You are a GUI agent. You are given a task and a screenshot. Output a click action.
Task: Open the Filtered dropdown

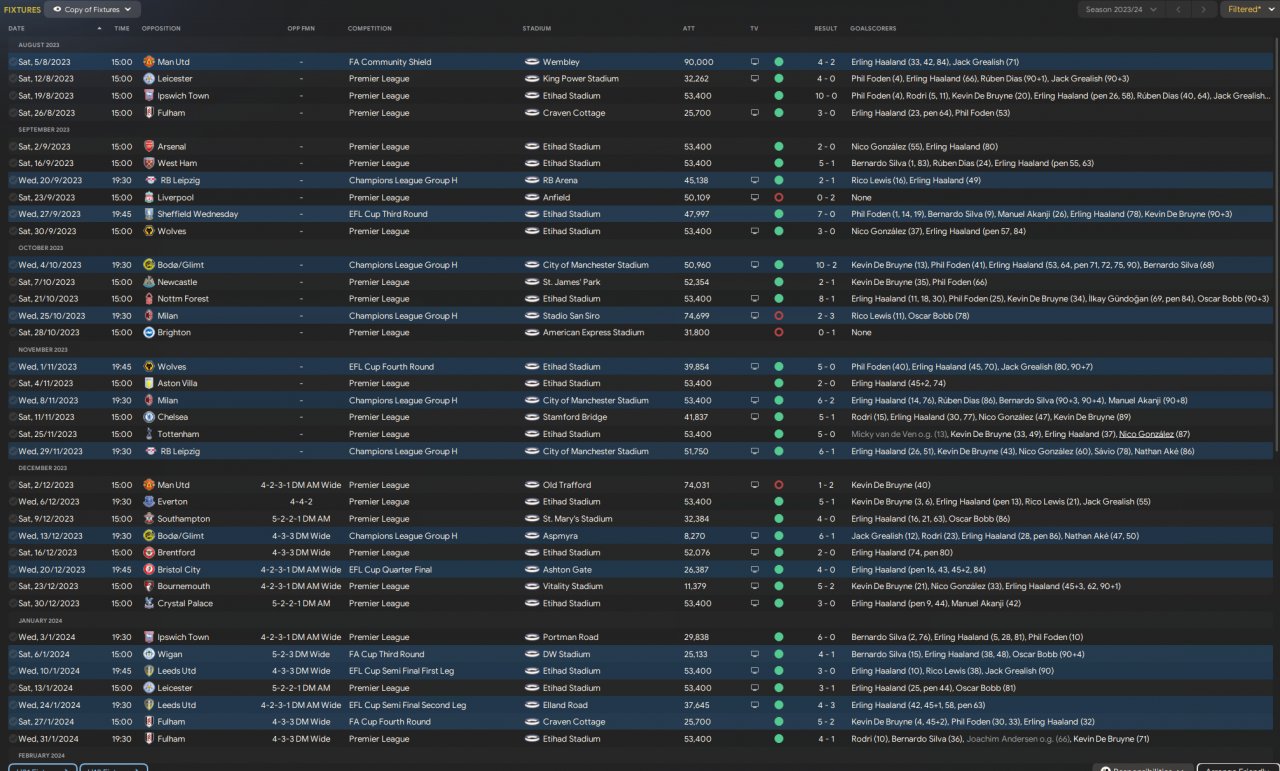(1249, 10)
